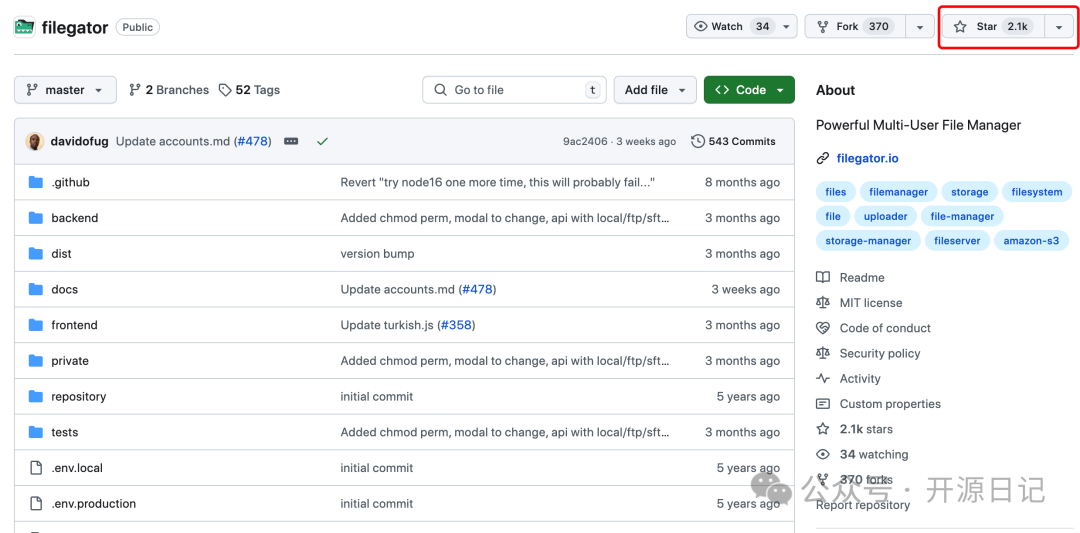Open the Star lists dropdown arrow
This screenshot has height=533, width=1080.
1059,26
